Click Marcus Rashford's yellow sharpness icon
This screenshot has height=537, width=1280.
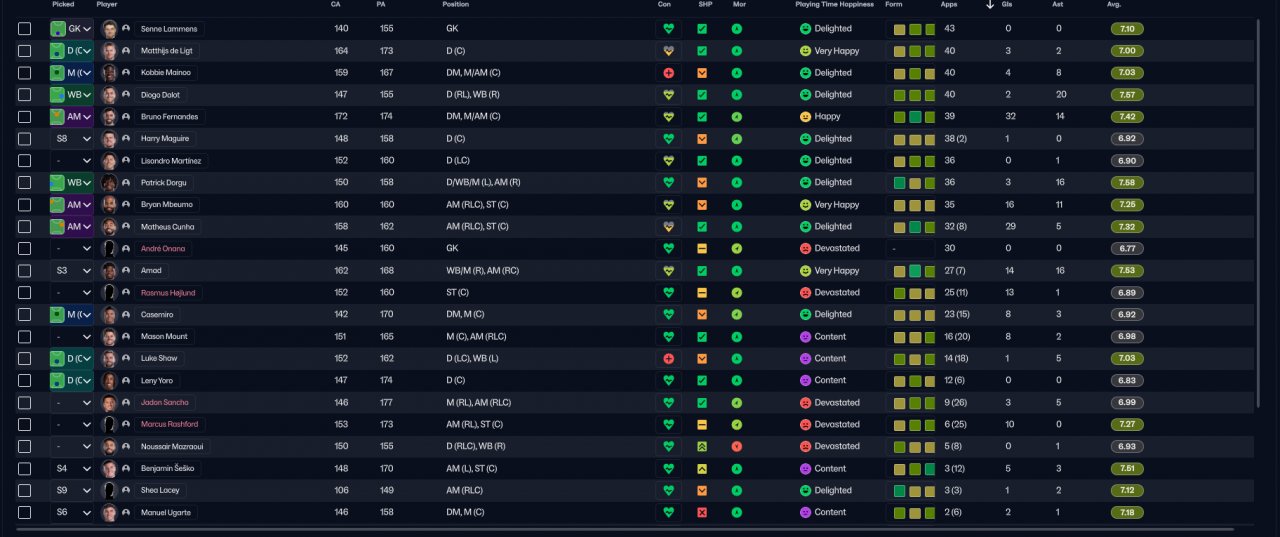(x=702, y=425)
